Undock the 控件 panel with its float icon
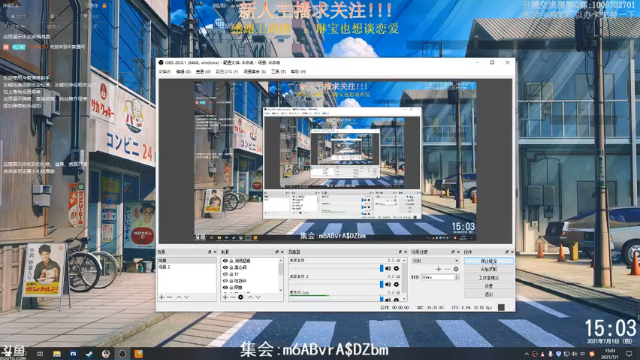The height and width of the screenshot is (360, 640). [x=507, y=252]
